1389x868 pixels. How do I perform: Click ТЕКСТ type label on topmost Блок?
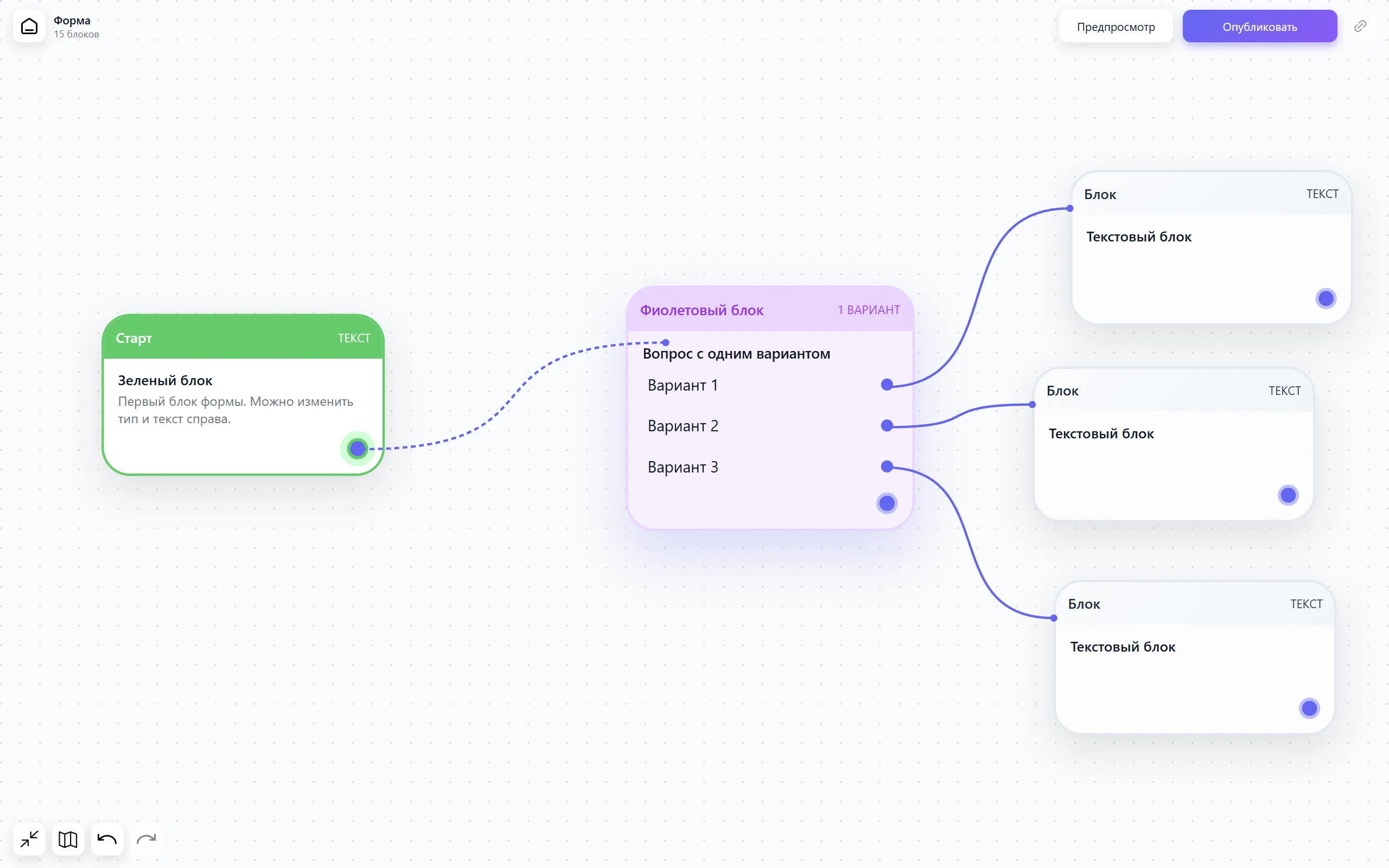click(1322, 194)
